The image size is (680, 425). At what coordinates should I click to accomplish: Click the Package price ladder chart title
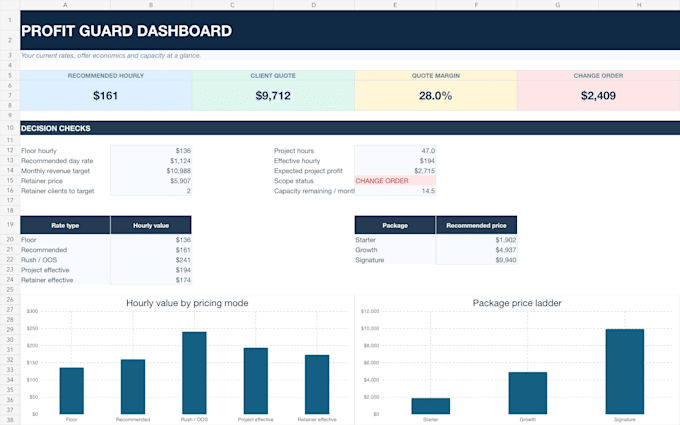click(x=517, y=303)
